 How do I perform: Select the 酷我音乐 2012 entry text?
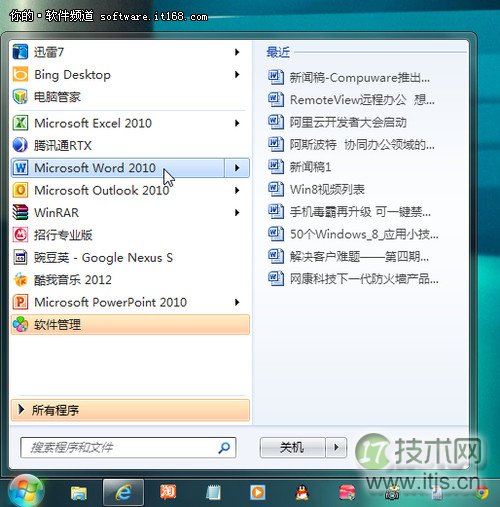coord(73,280)
